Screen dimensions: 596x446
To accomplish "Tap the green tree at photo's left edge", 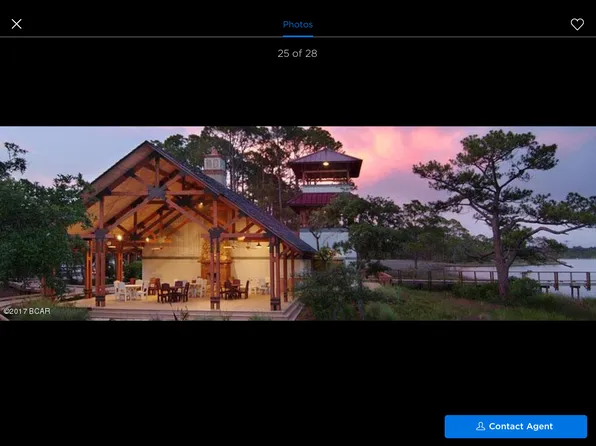I will tap(34, 224).
